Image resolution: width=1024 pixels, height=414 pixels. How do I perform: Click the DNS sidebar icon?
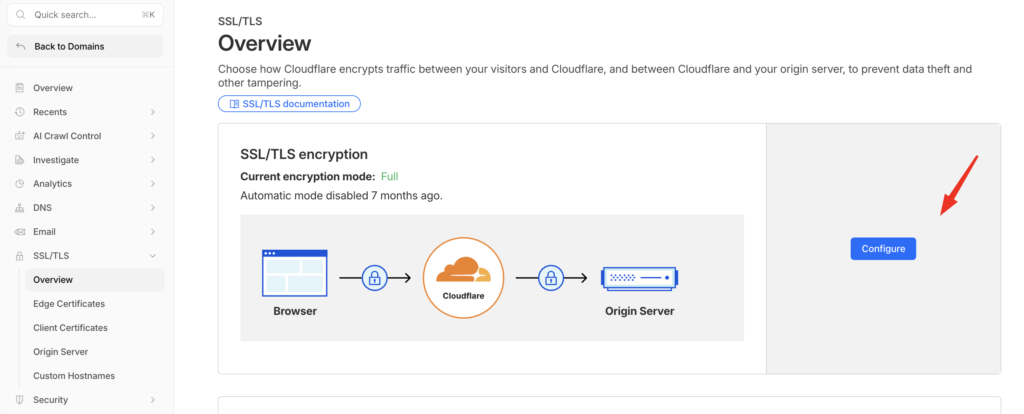click(x=20, y=208)
